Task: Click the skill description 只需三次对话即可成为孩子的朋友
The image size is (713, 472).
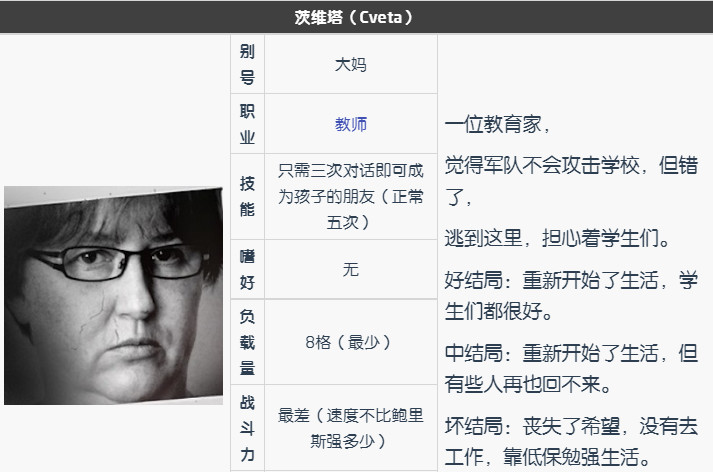Action: [351, 196]
